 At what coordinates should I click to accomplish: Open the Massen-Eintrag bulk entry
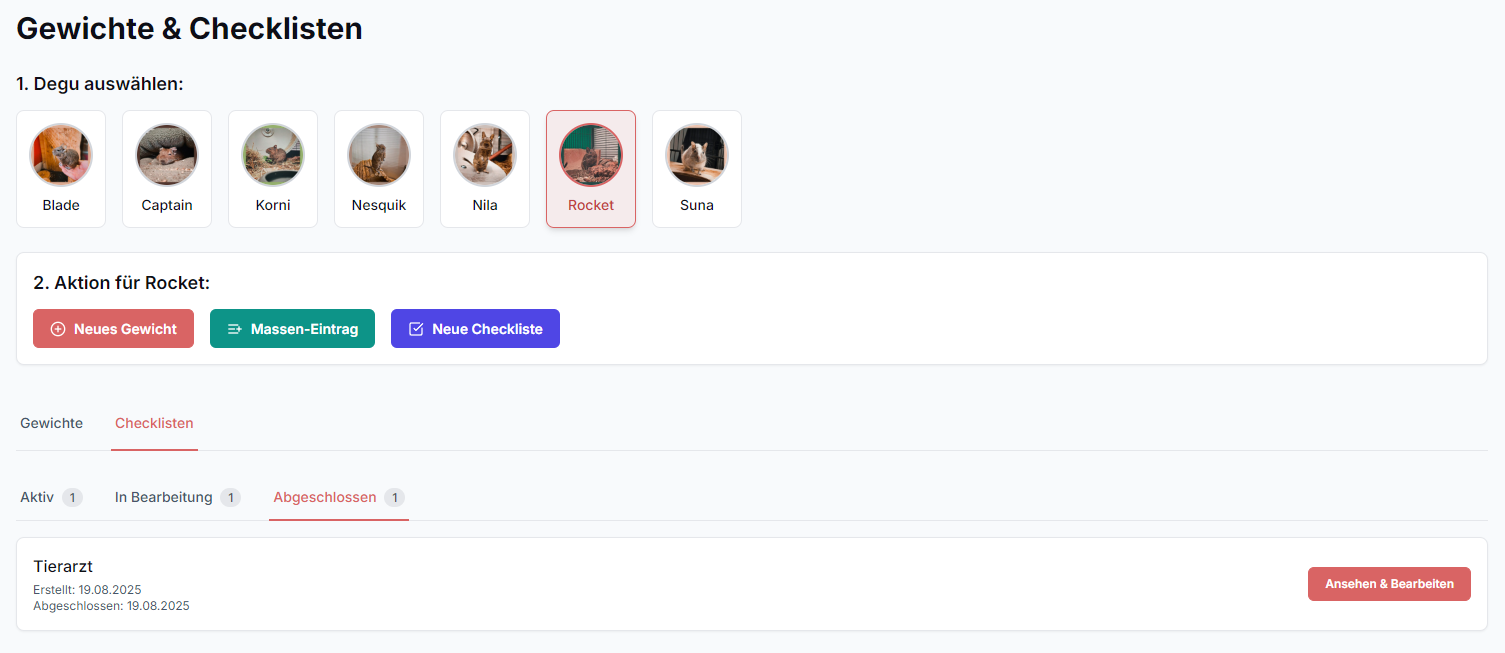[292, 329]
